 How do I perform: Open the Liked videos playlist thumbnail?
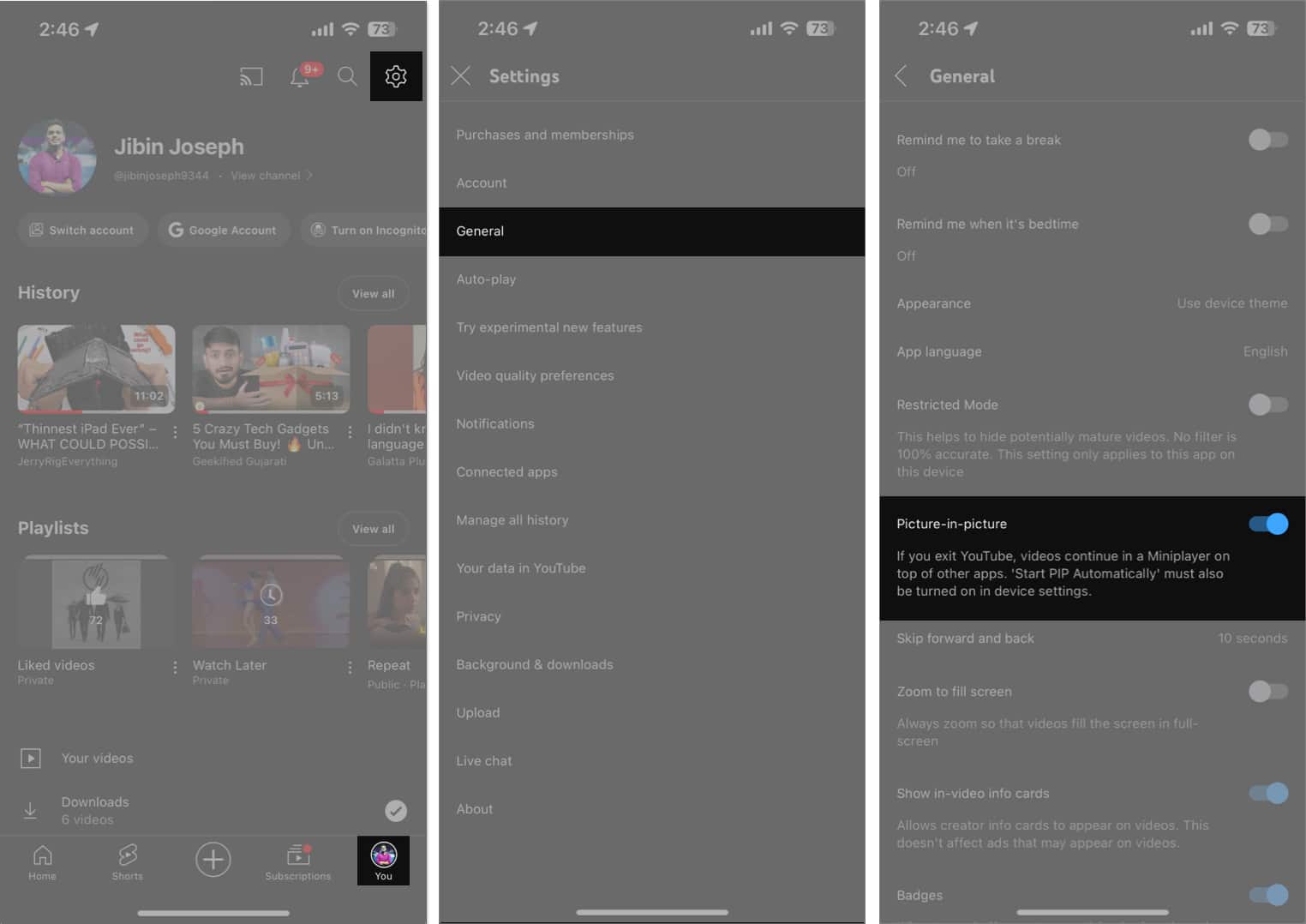[96, 603]
